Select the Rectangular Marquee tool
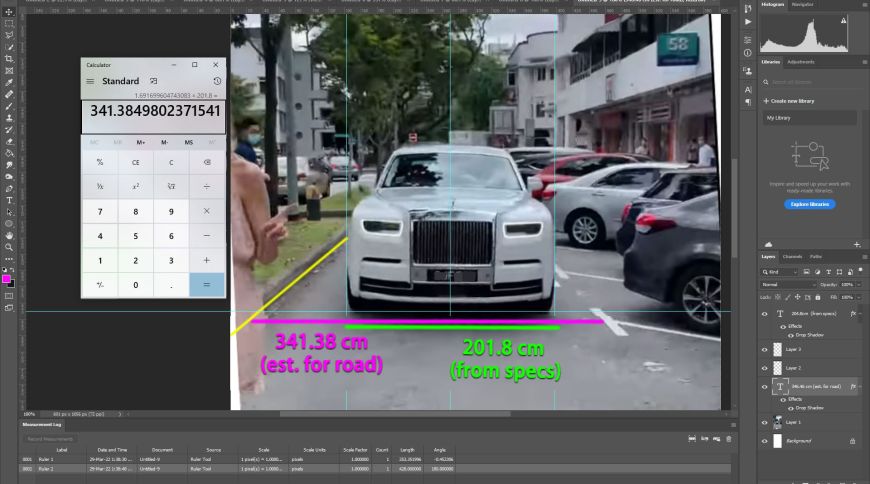 pyautogui.click(x=9, y=24)
